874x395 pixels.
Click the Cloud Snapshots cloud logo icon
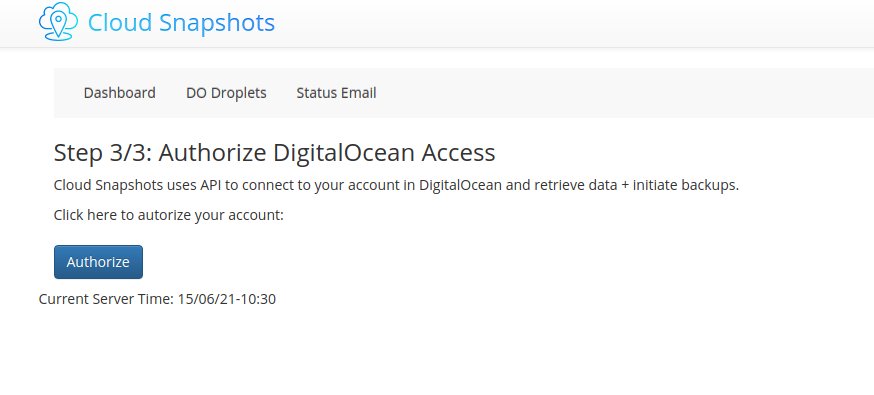point(58,22)
